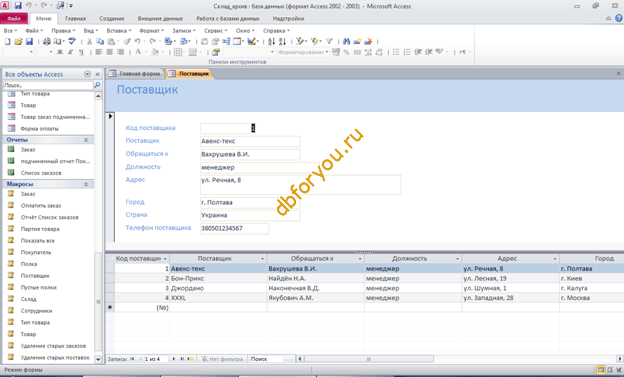624x377 pixels.
Task: Click the Поставщик field containing Авекс-текс
Action: (250, 141)
